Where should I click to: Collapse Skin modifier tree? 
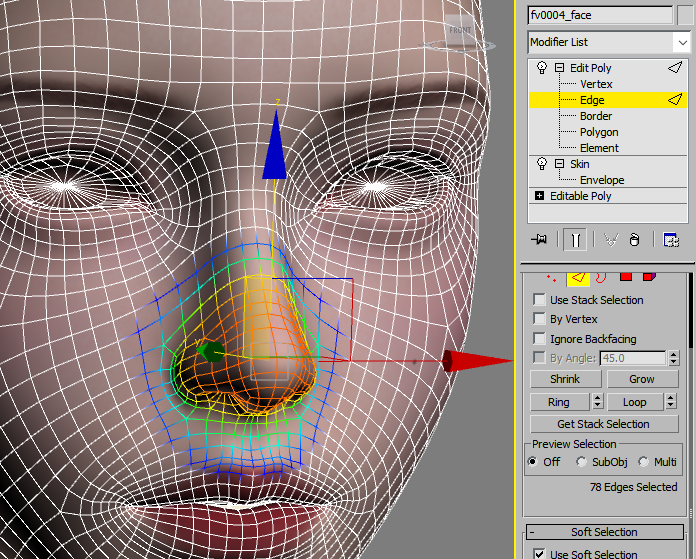(x=559, y=163)
